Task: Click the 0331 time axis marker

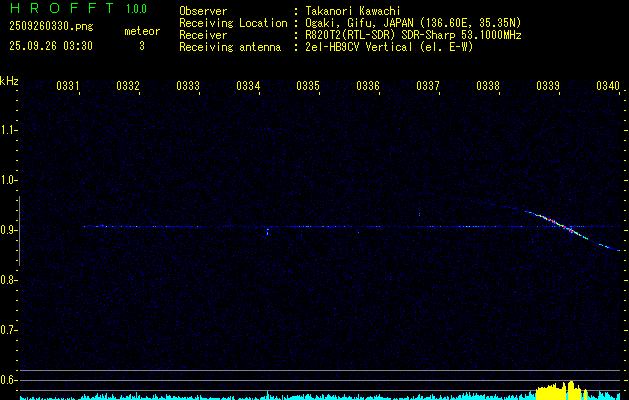Action: [x=68, y=85]
